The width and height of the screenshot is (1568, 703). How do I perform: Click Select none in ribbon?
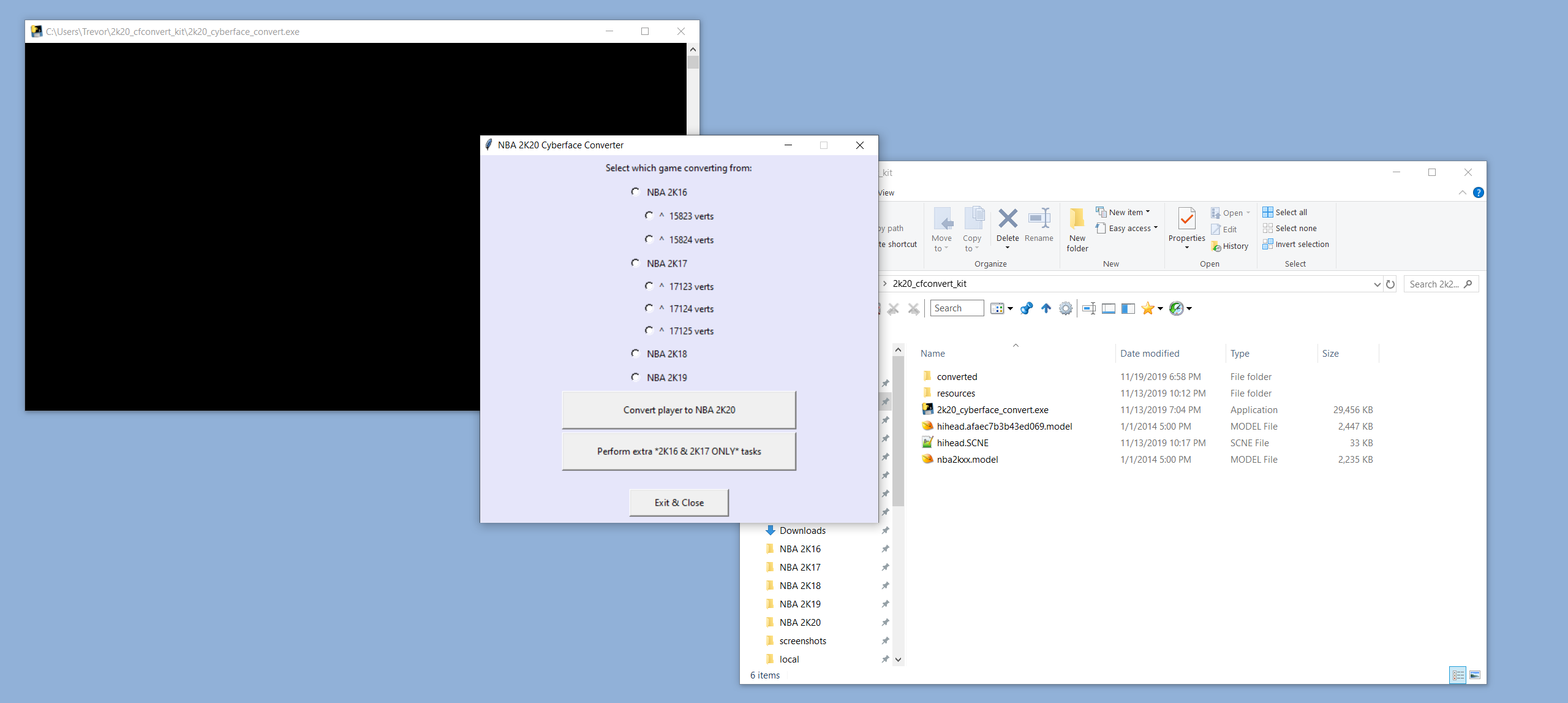(x=1290, y=228)
